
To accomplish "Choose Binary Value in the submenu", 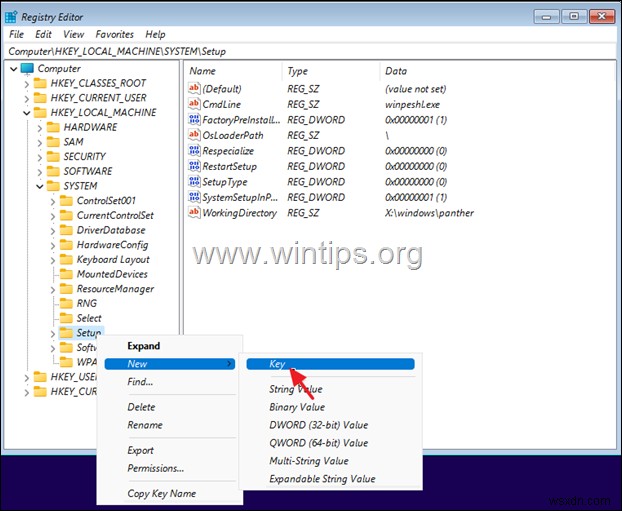I will [x=297, y=407].
